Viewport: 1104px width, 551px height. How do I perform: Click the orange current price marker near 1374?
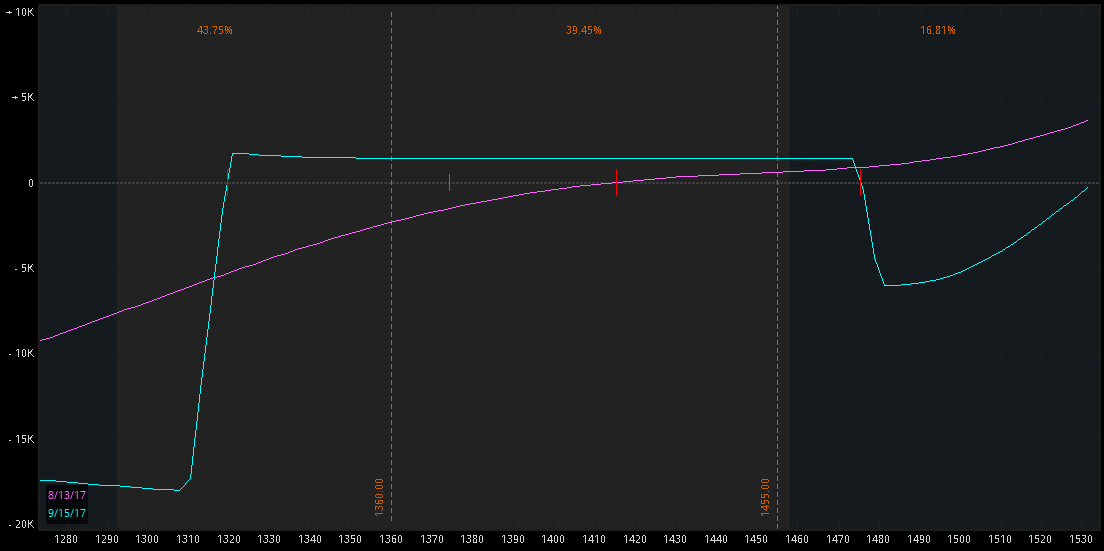(449, 182)
